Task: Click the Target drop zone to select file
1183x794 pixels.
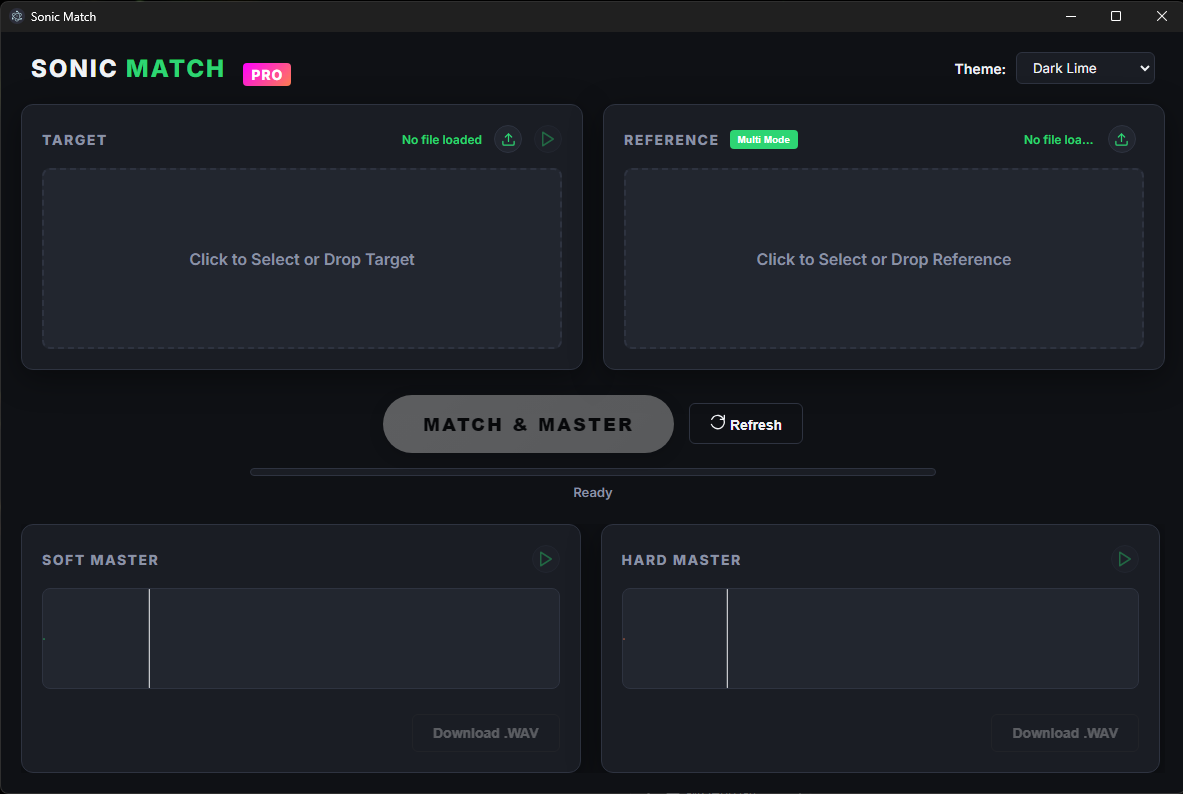Action: click(x=302, y=259)
